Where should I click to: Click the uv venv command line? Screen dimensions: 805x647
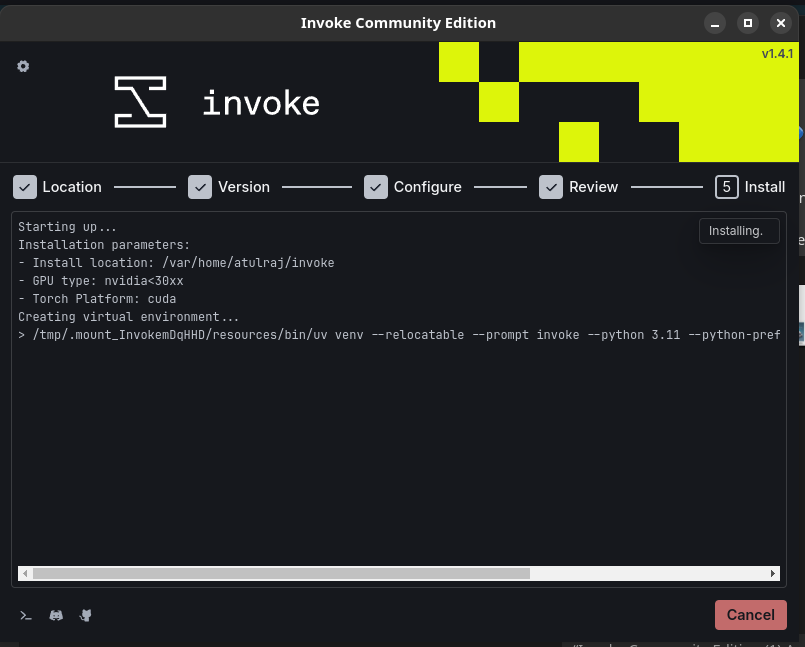point(399,335)
